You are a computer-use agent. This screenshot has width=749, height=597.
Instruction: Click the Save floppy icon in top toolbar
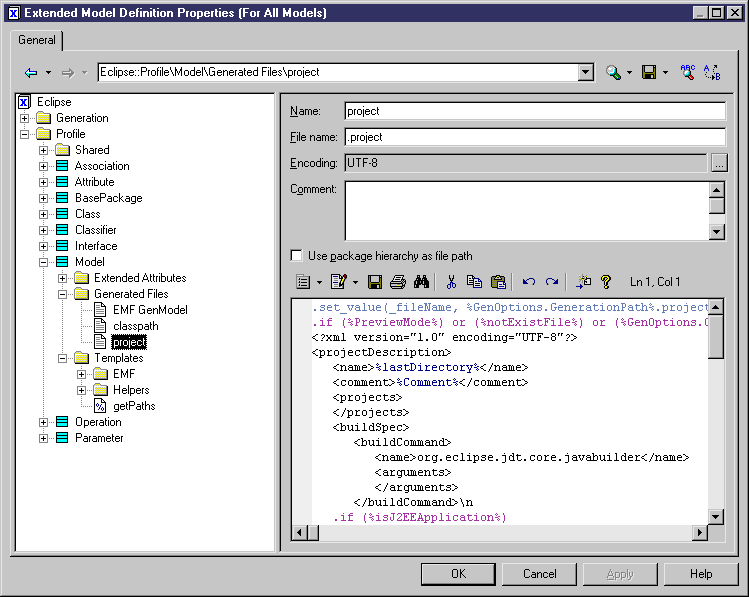pos(649,72)
